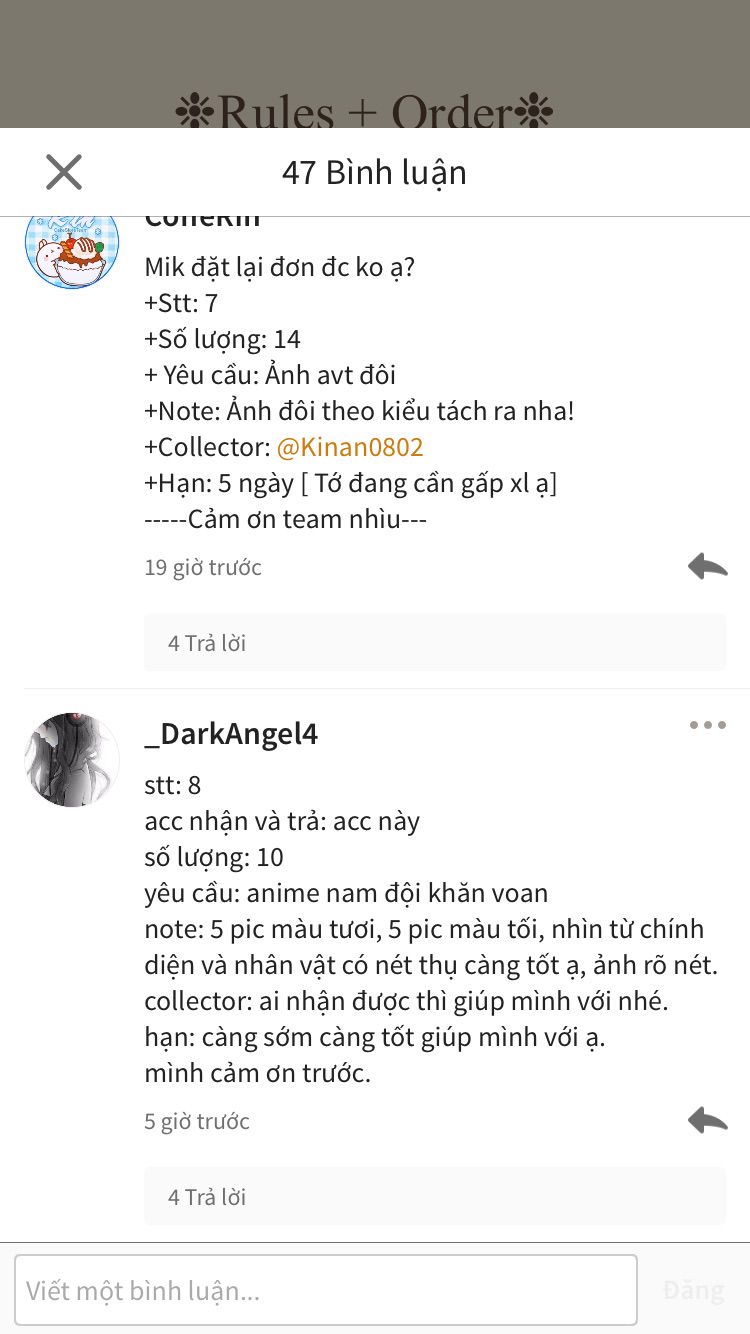Select the 19 giờ trước timestamp
The width and height of the screenshot is (750, 1334).
(203, 568)
